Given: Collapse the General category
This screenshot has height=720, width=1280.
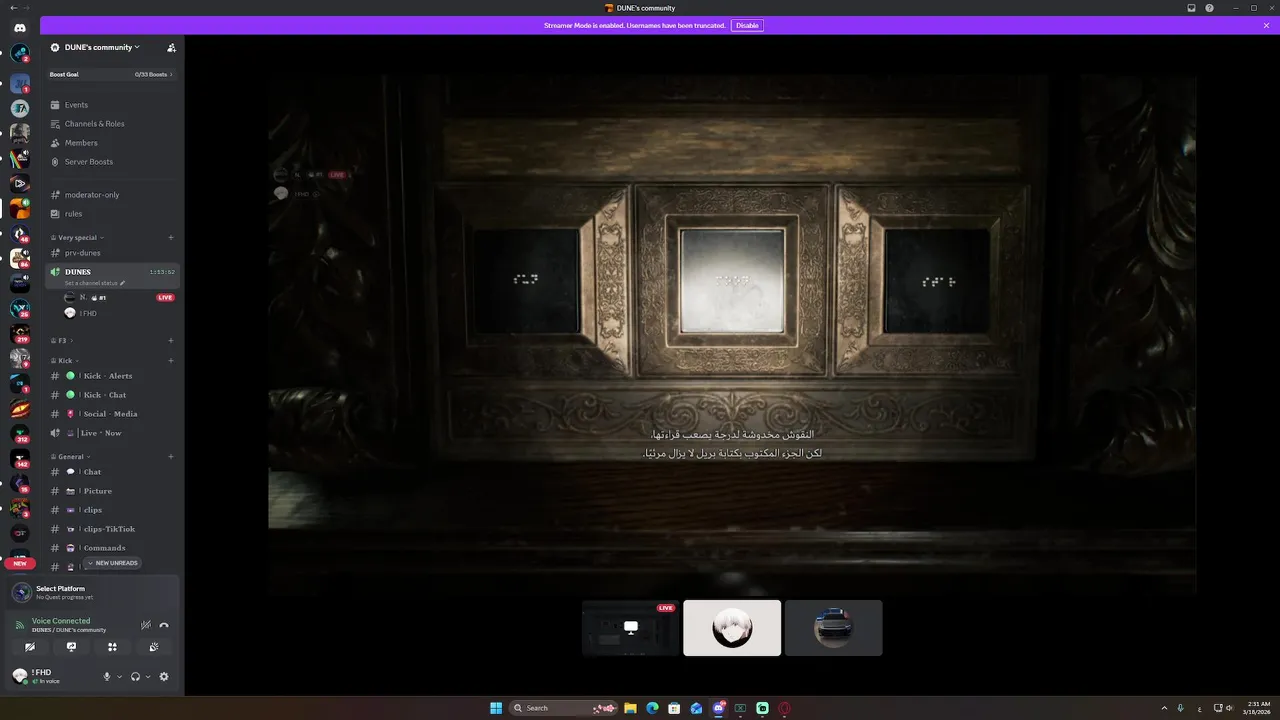Looking at the screenshot, I should coord(70,457).
